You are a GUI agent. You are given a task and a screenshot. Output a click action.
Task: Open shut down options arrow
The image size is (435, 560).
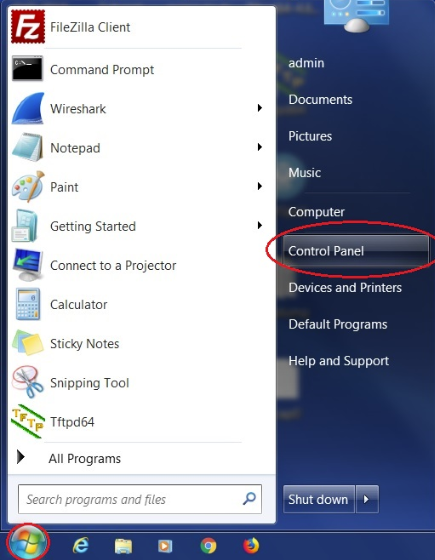(366, 499)
